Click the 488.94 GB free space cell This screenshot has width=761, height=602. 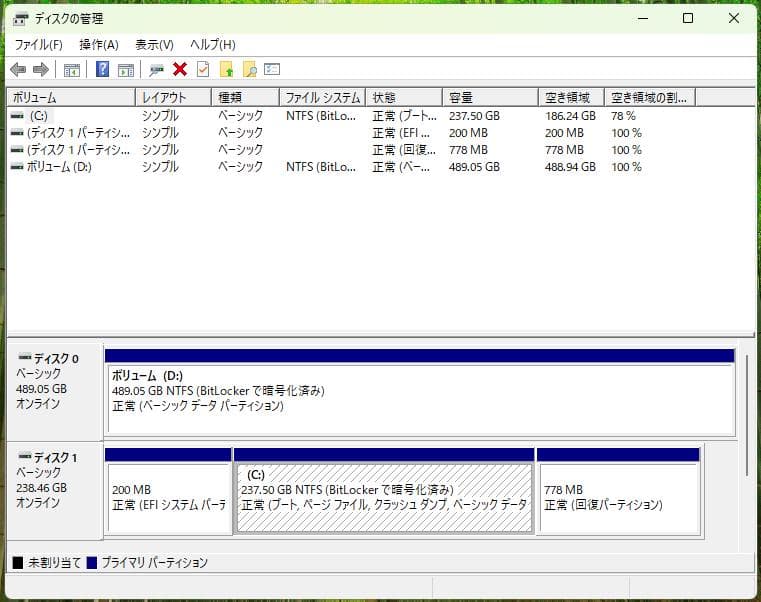point(570,167)
